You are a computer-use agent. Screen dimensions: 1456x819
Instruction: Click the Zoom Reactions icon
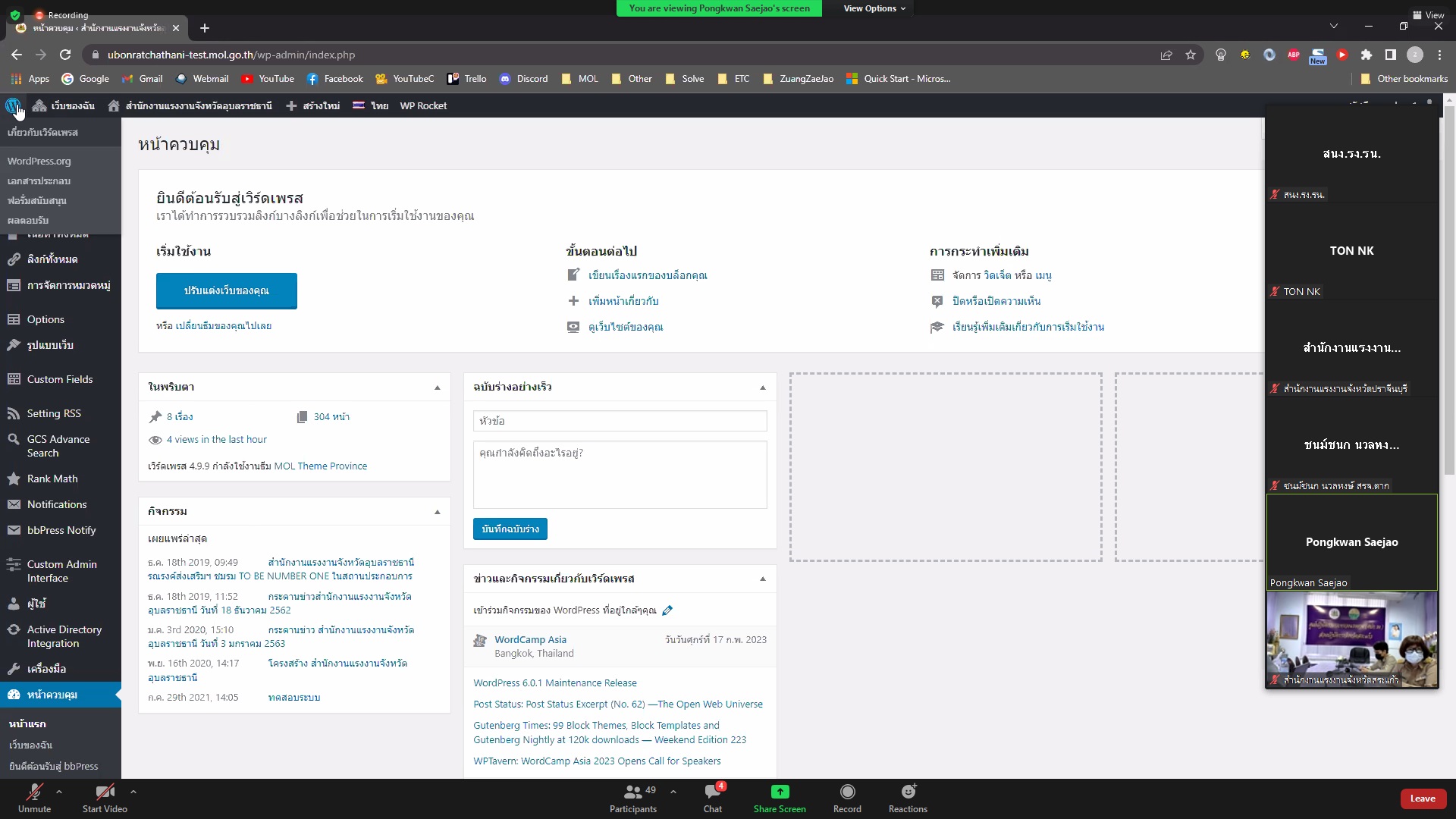[908, 798]
